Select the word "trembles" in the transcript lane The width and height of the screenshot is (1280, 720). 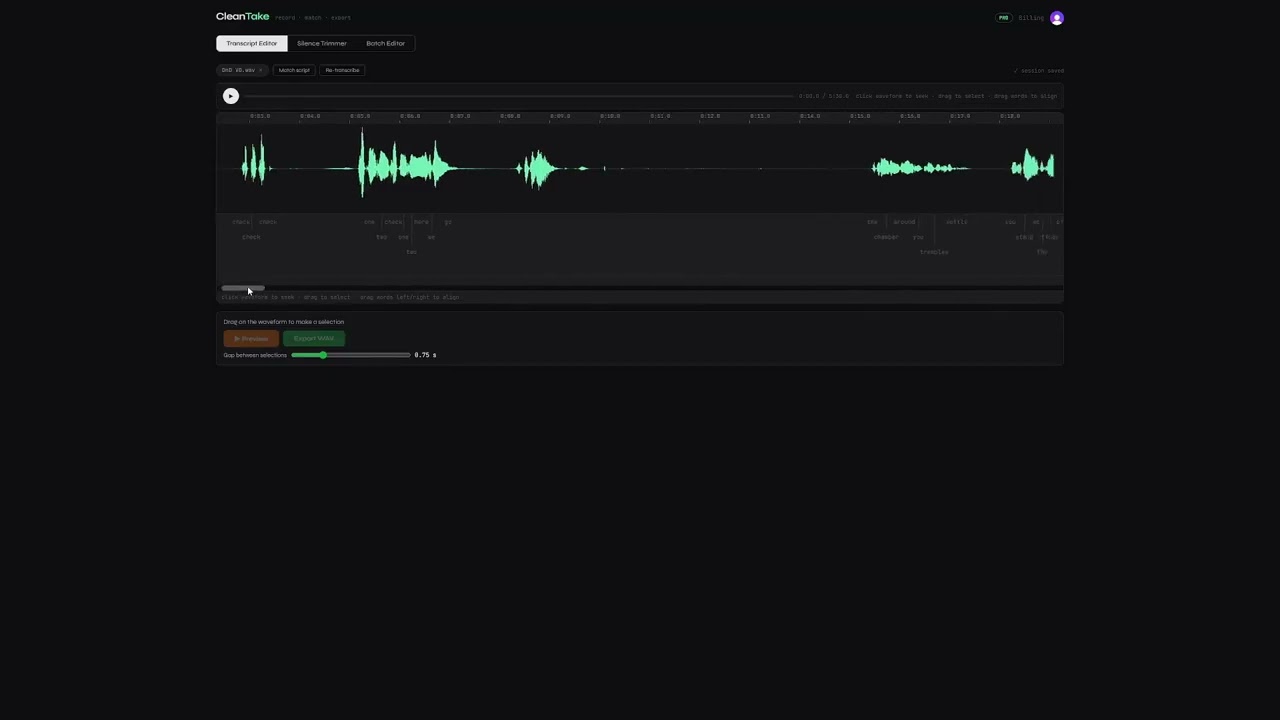[934, 252]
